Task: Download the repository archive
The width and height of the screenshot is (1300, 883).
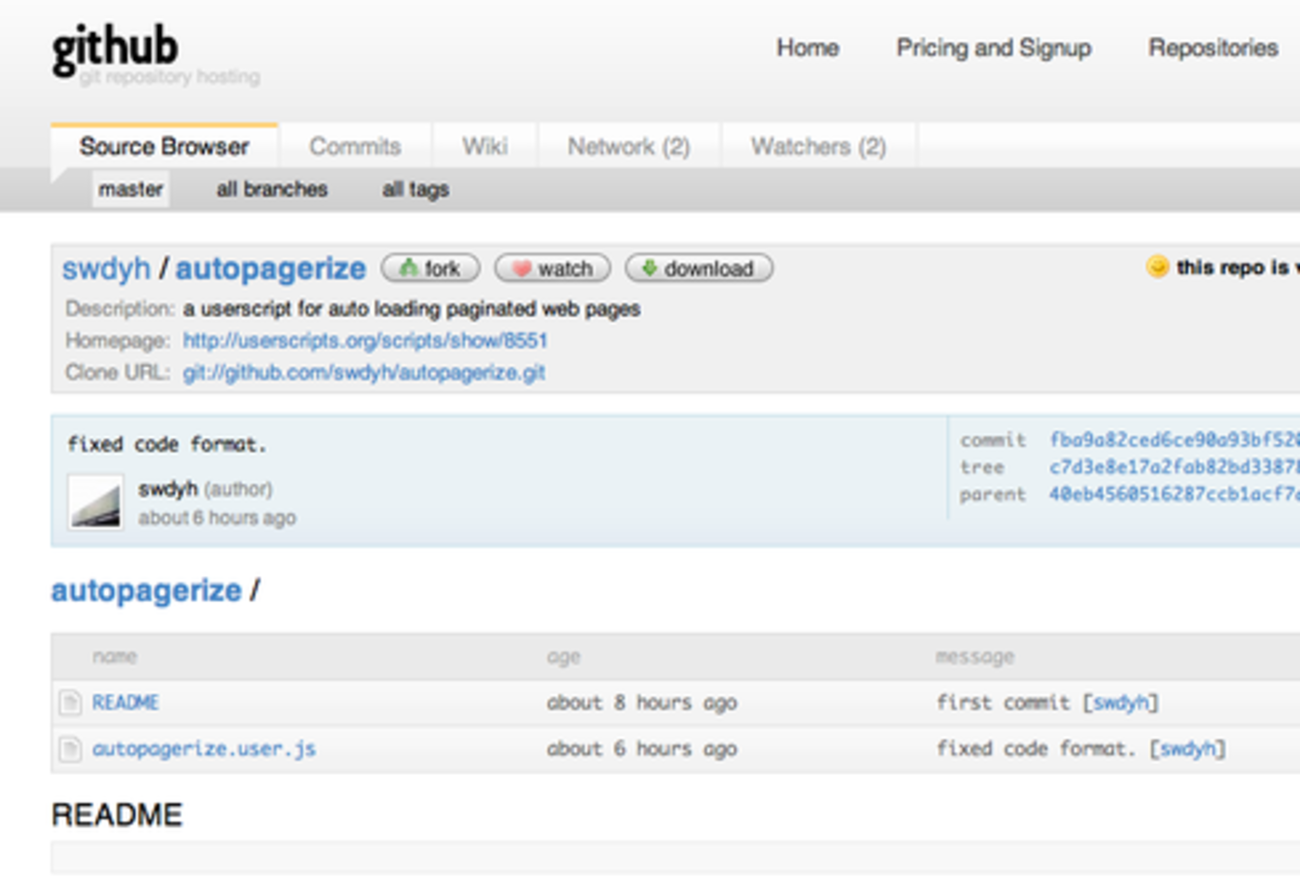Action: point(698,269)
